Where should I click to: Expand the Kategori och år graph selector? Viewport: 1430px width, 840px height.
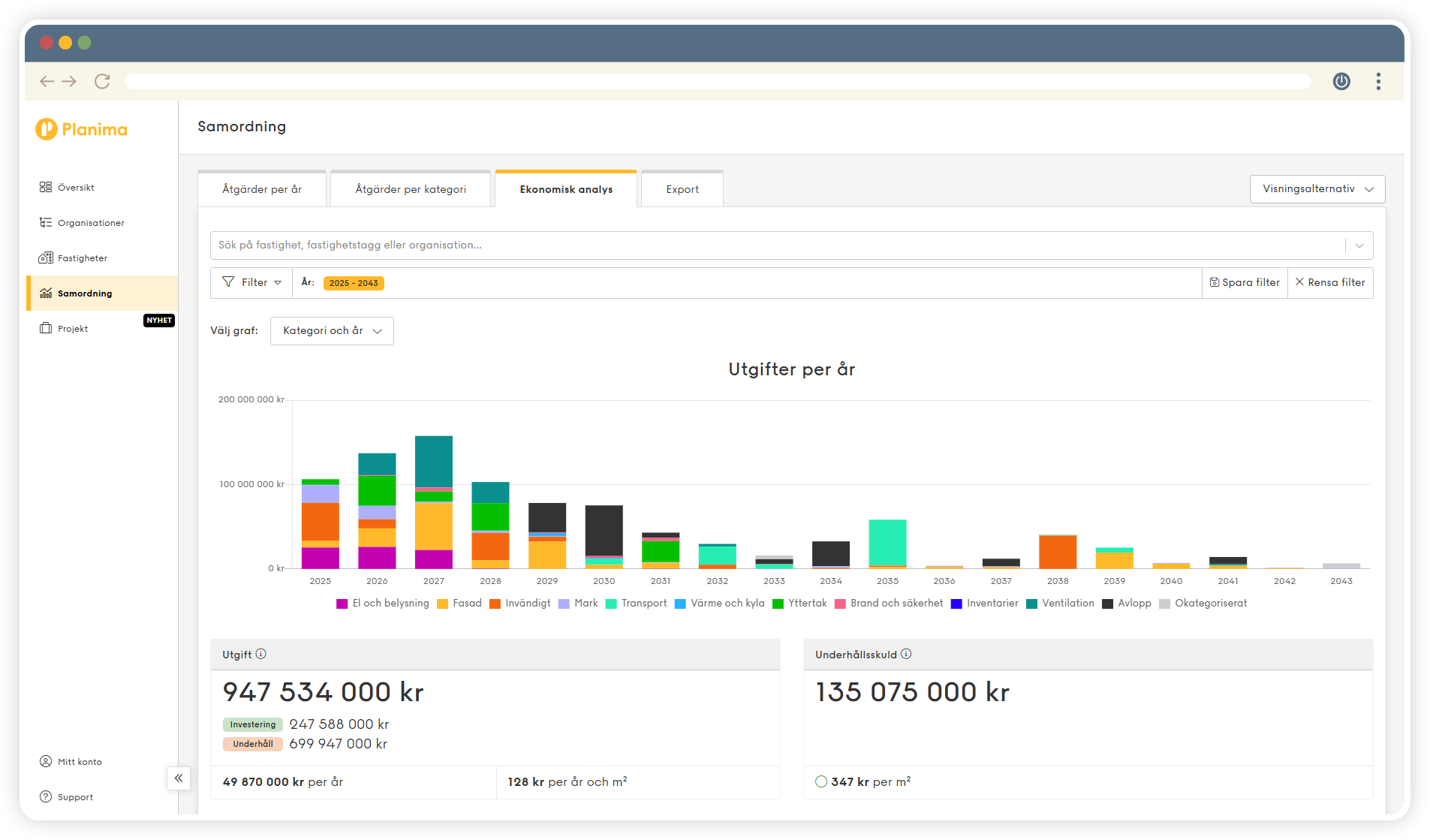point(332,330)
